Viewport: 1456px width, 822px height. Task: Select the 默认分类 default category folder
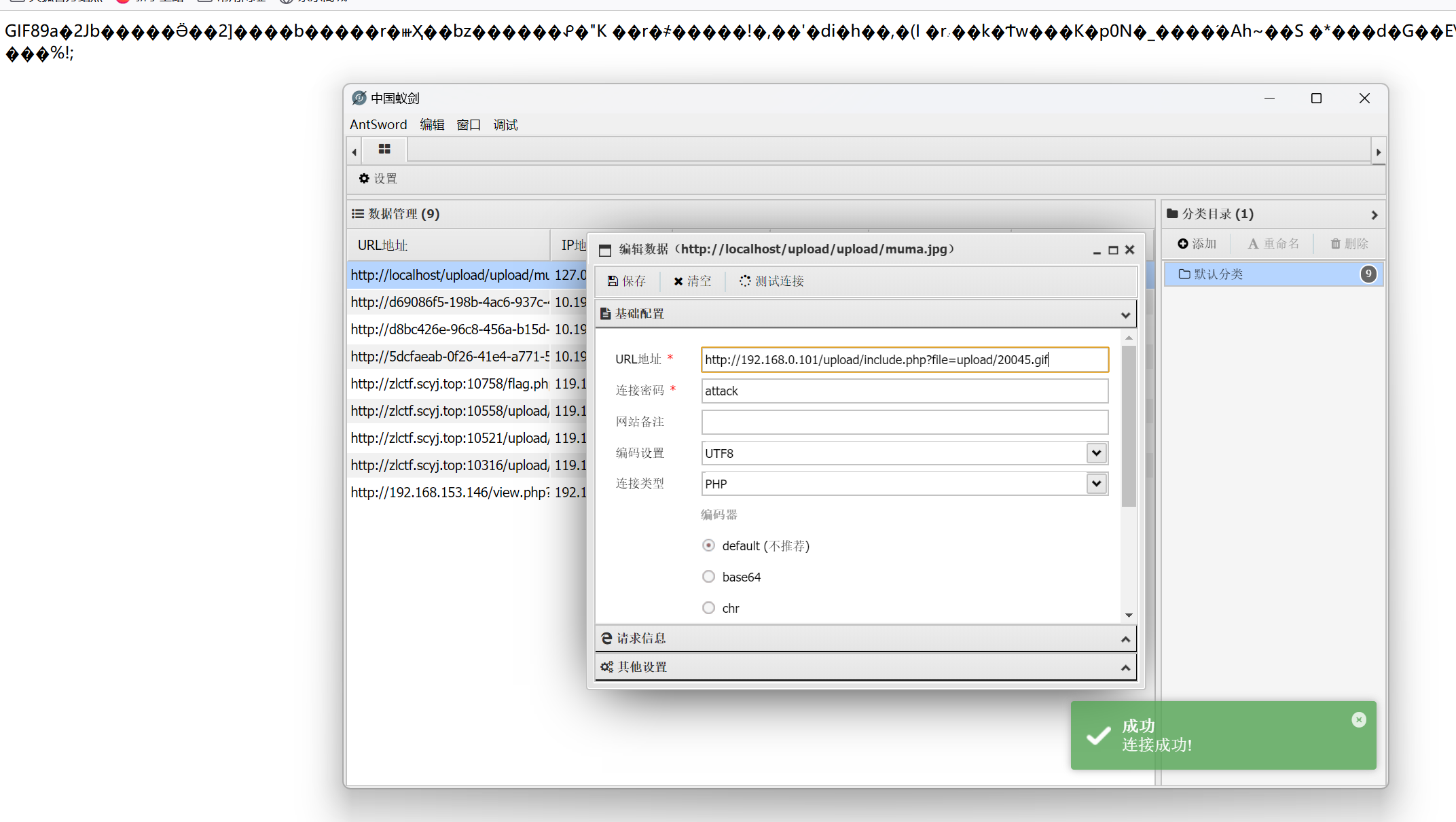(x=1218, y=274)
